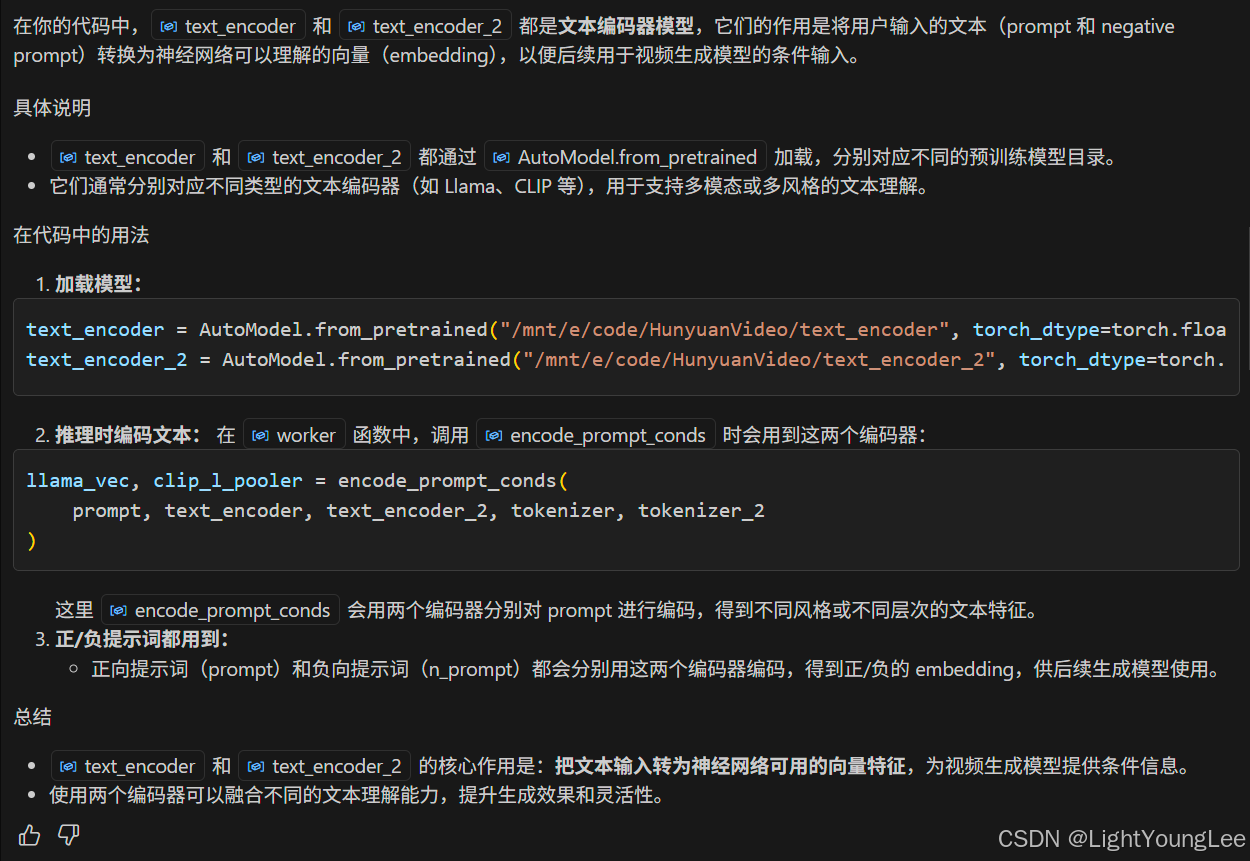Click the 推理时编码文本 list item title
This screenshot has width=1250, height=861.
(128, 435)
